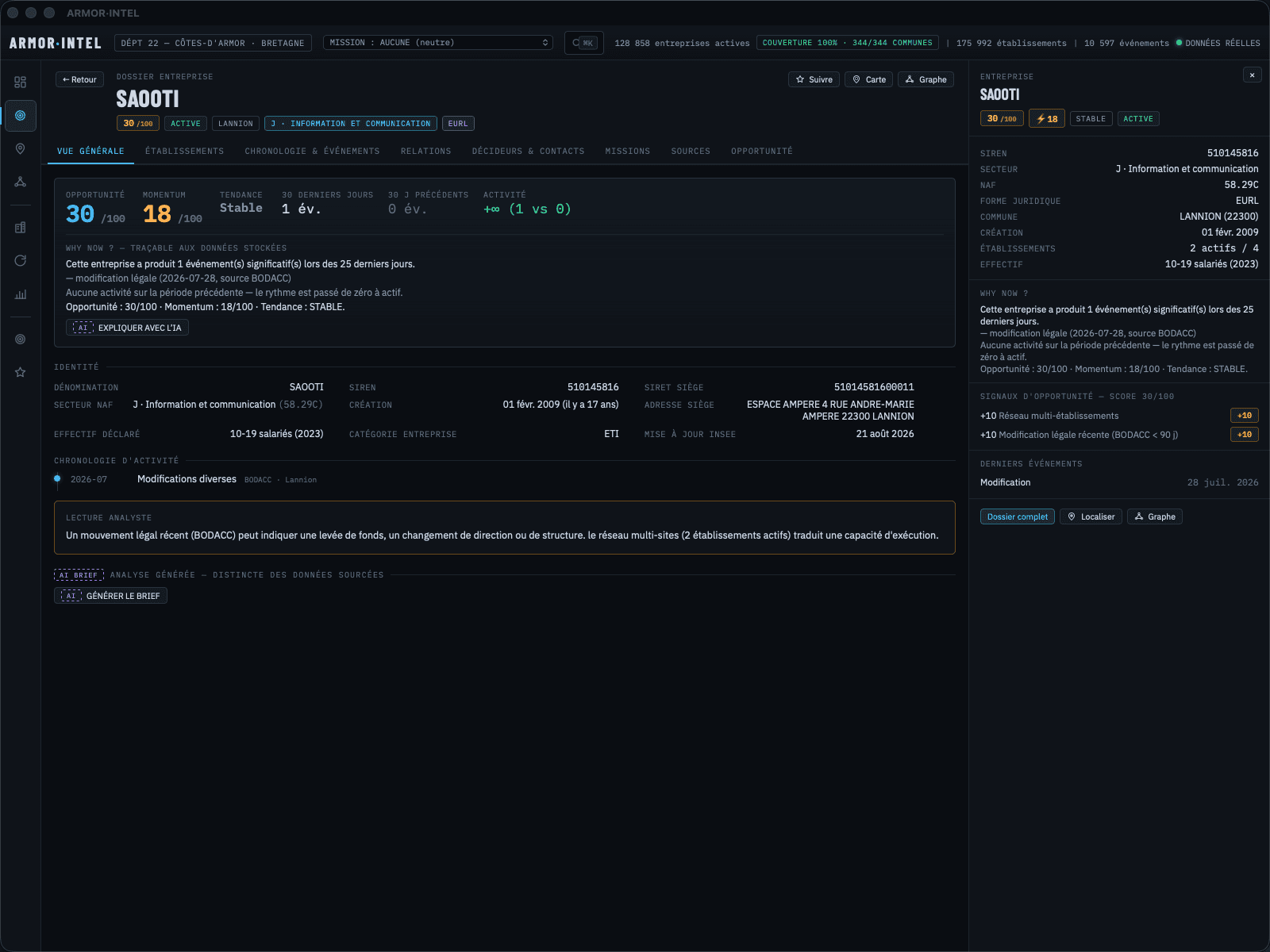
Task: Click the momentum 18 lightning badge in side panel
Action: [1046, 119]
